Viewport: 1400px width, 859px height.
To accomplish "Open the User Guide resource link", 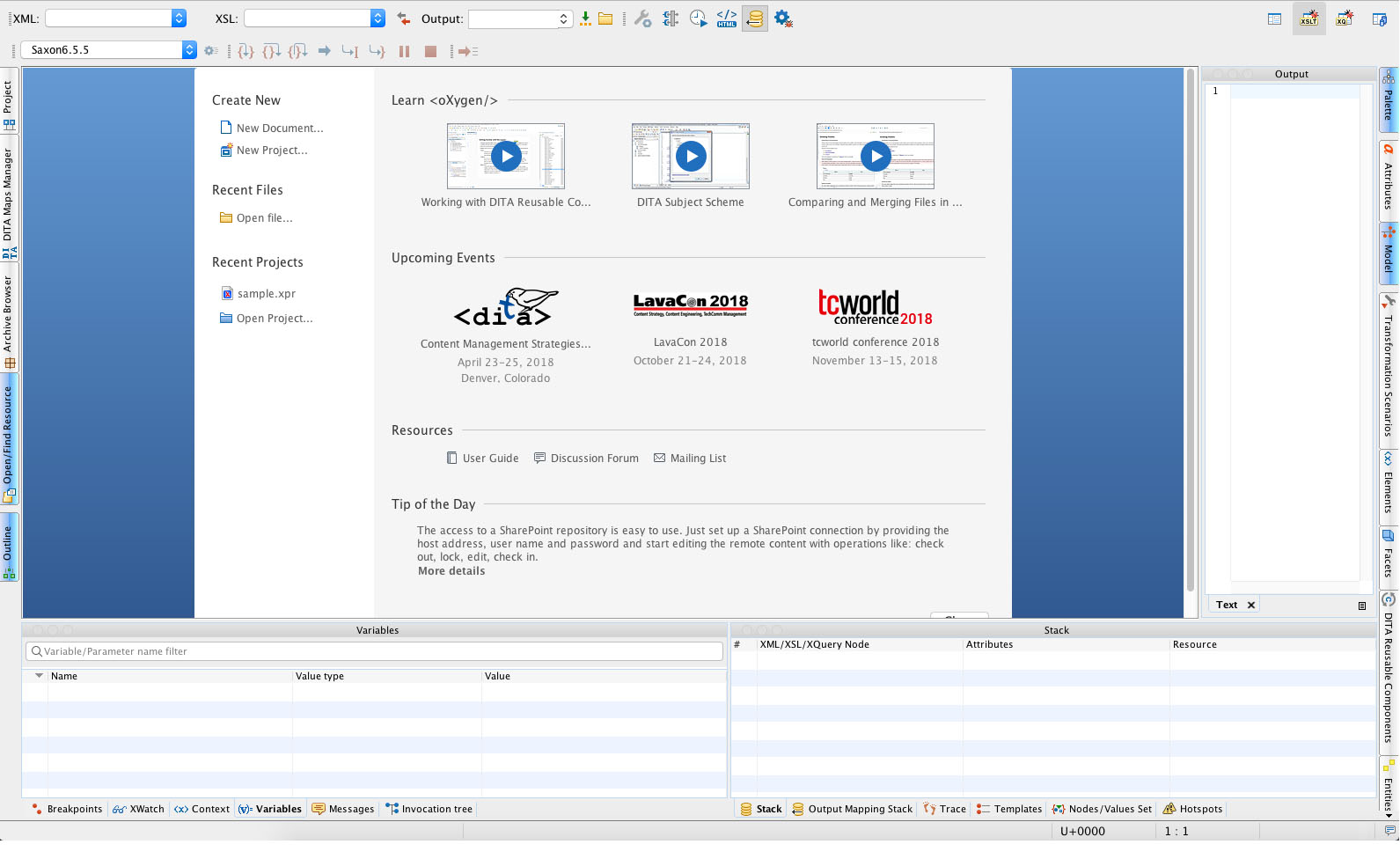I will tap(483, 459).
